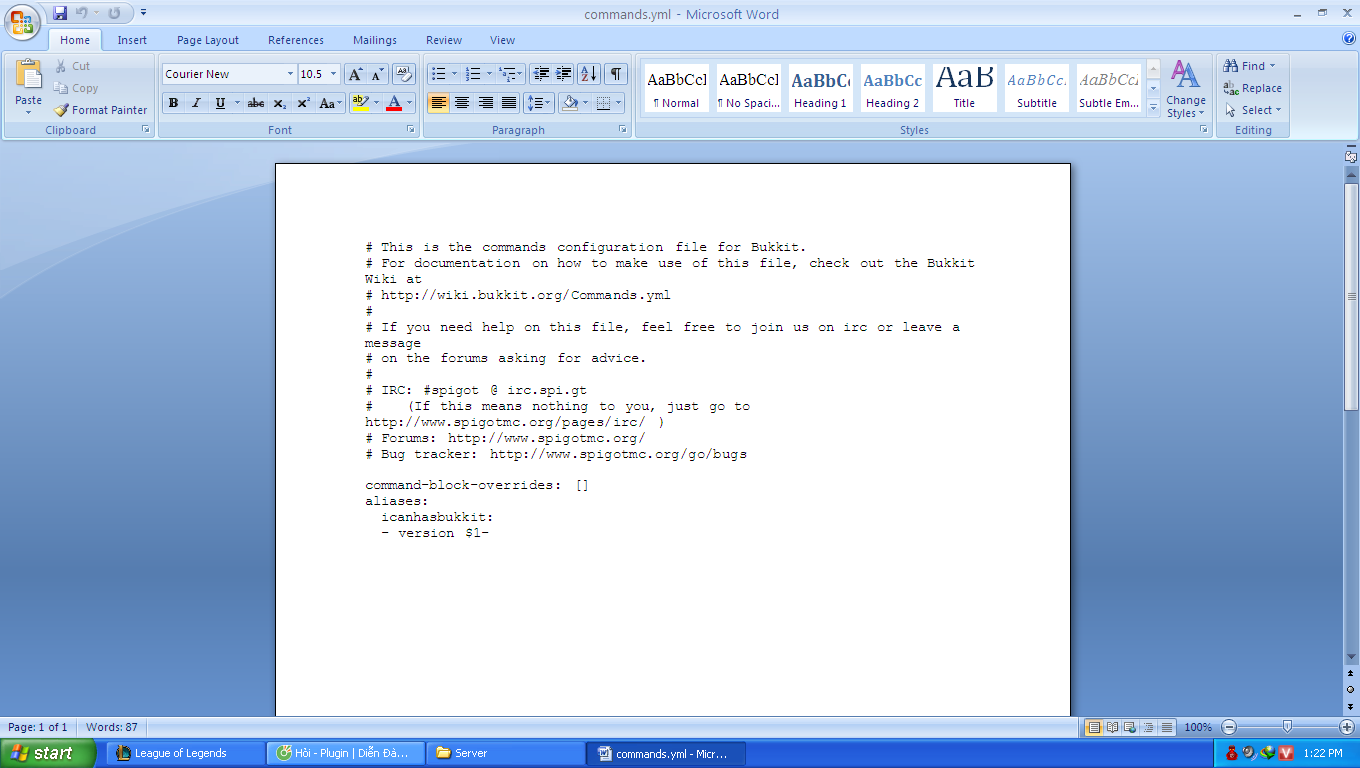This screenshot has height=768, width=1360.
Task: Increase the paragraph indent
Action: [x=564, y=74]
